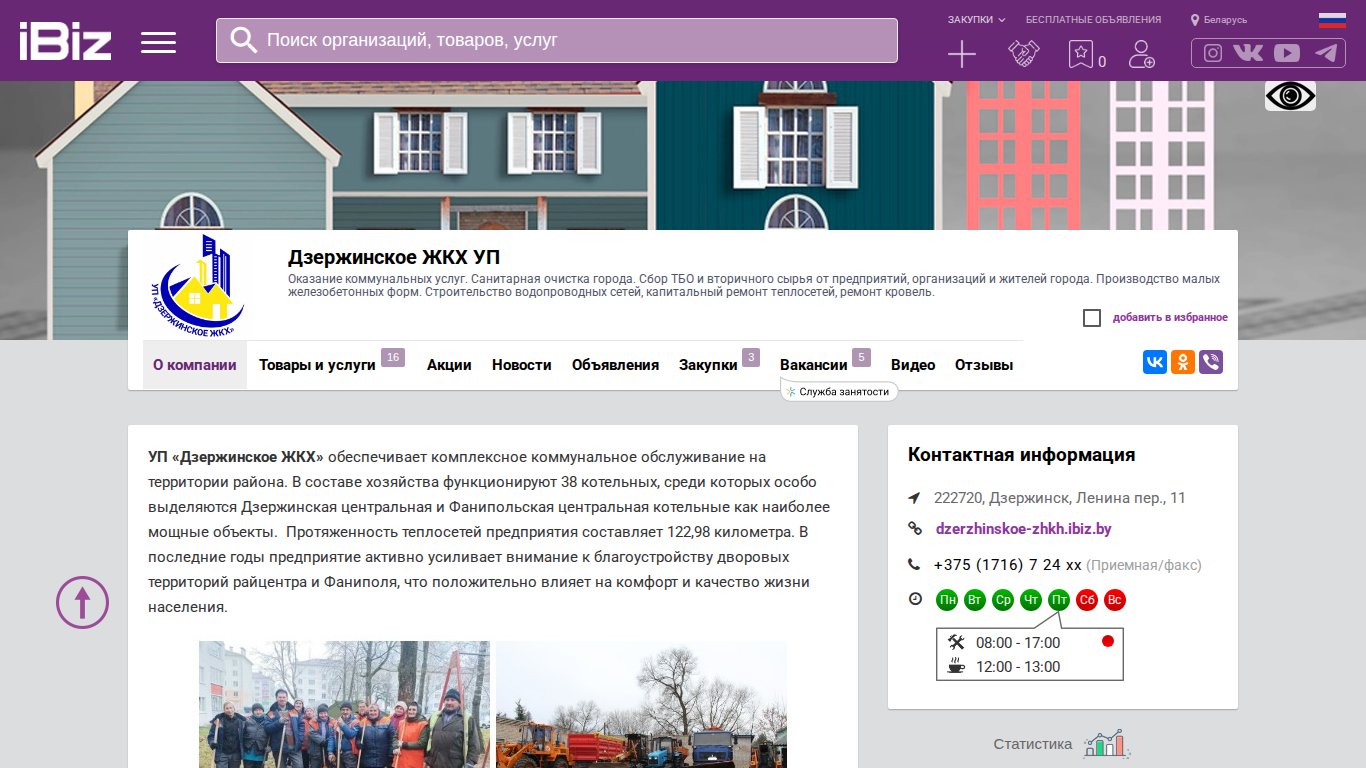Image resolution: width=1366 pixels, height=768 pixels.
Task: Click the plus icon to add a listing
Action: [961, 54]
